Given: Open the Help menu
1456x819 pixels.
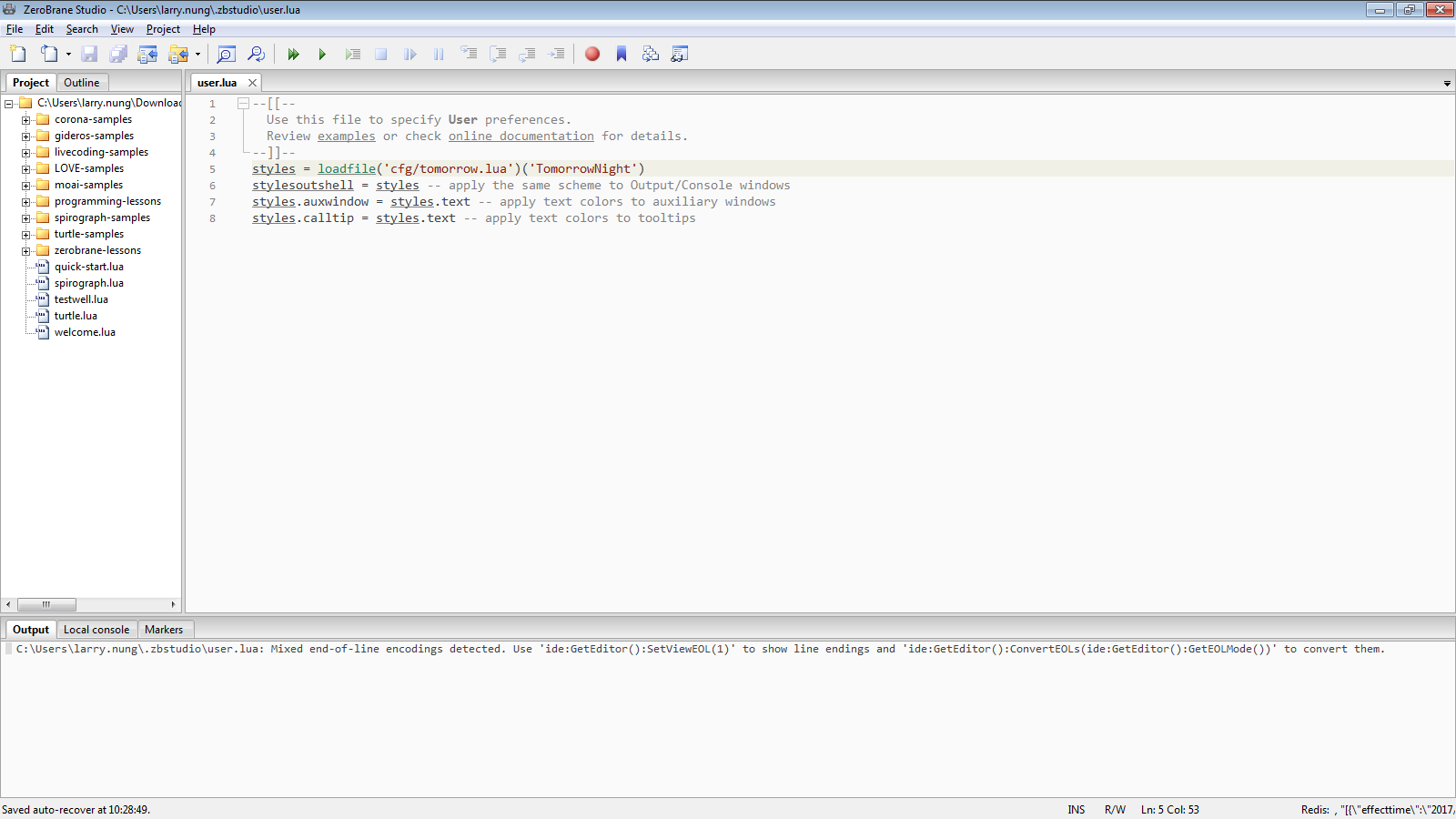Looking at the screenshot, I should point(204,29).
